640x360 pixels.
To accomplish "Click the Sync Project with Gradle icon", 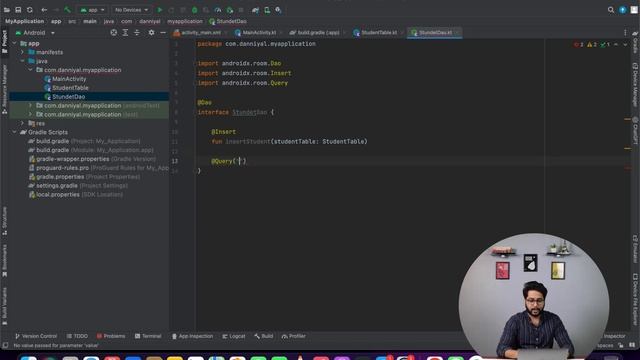I will click(256, 10).
